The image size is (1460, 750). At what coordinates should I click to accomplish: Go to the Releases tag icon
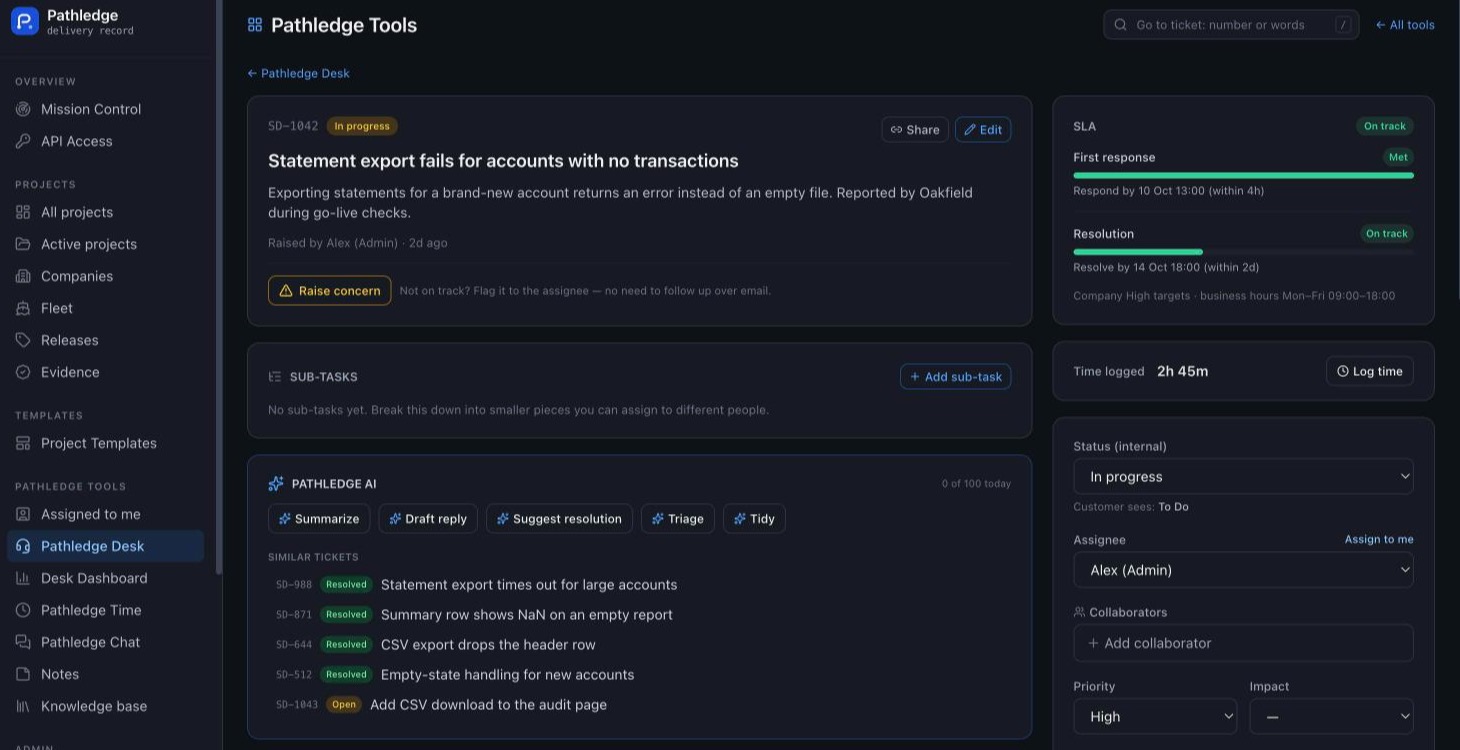[23, 340]
